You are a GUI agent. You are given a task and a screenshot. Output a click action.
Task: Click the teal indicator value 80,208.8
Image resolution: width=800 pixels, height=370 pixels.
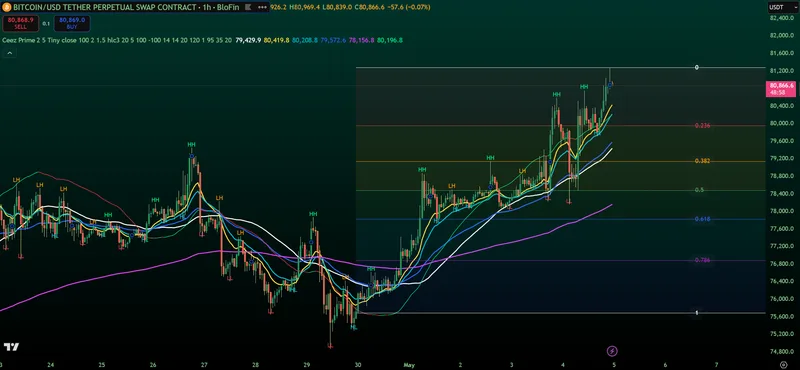(306, 40)
